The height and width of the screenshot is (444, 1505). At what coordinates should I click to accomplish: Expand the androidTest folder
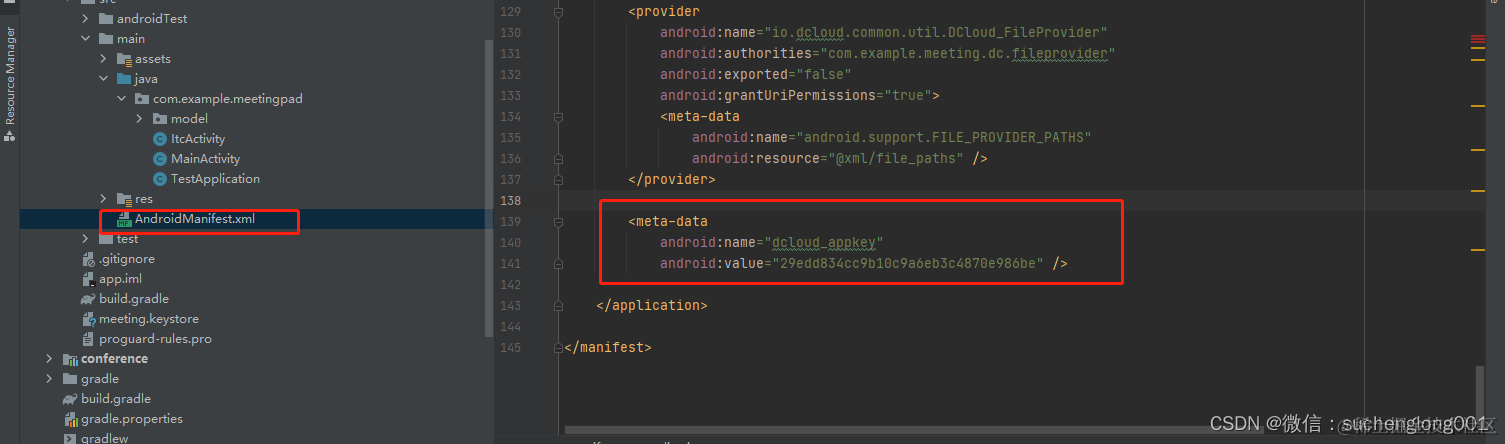tap(85, 19)
